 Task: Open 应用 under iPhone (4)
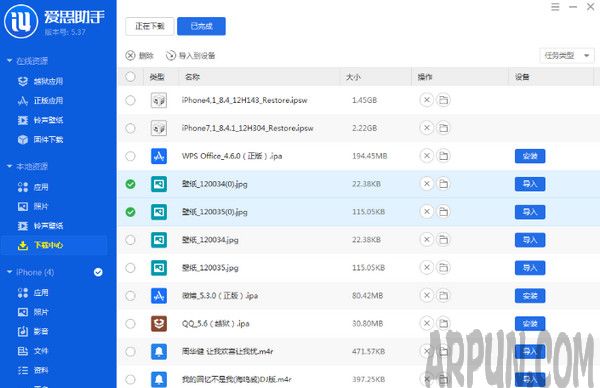point(33,293)
